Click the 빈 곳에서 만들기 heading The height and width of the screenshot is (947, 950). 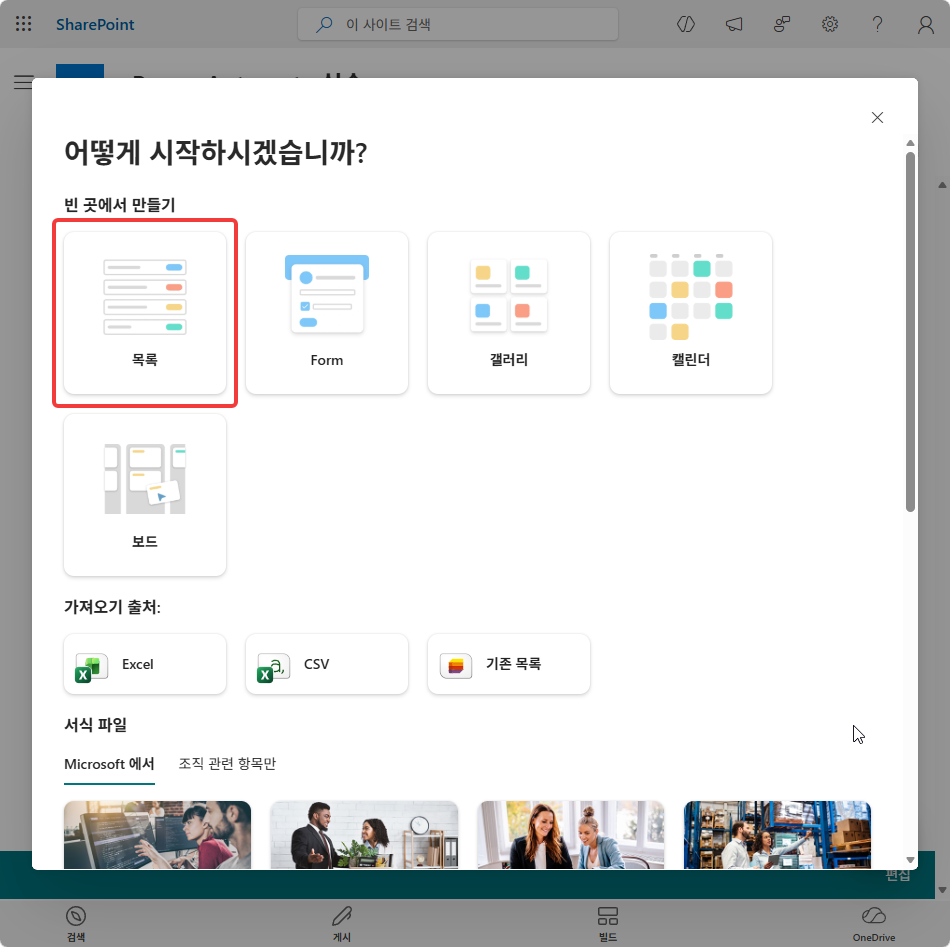click(x=120, y=205)
